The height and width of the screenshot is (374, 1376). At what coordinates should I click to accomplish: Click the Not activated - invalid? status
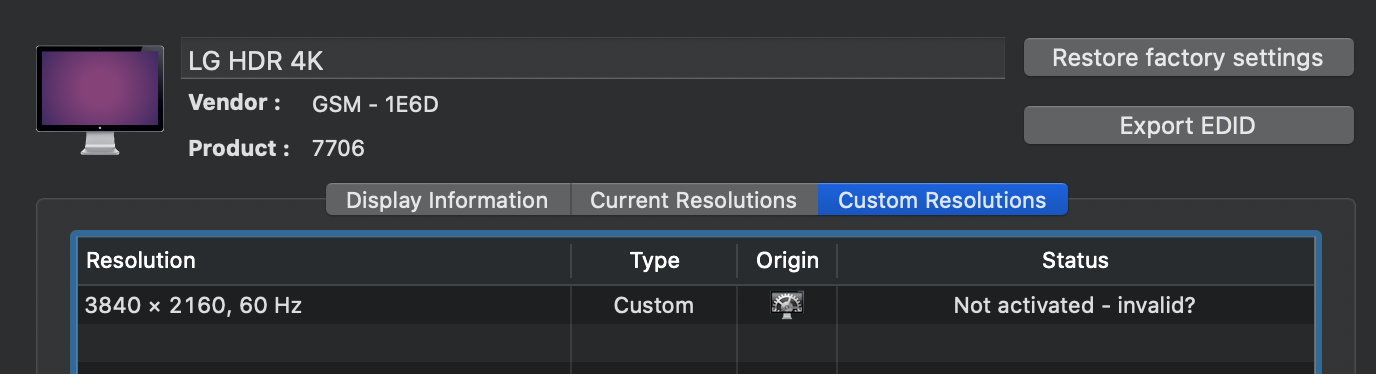(1075, 306)
